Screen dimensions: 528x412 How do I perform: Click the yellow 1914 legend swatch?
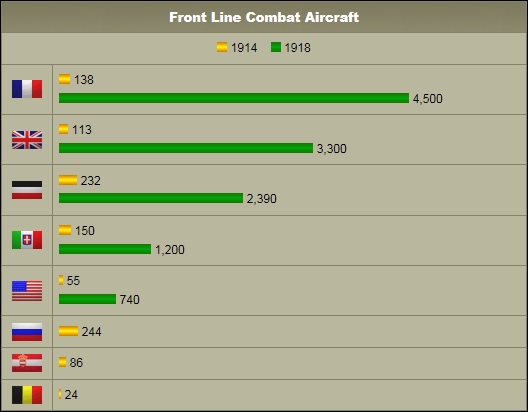[222, 47]
